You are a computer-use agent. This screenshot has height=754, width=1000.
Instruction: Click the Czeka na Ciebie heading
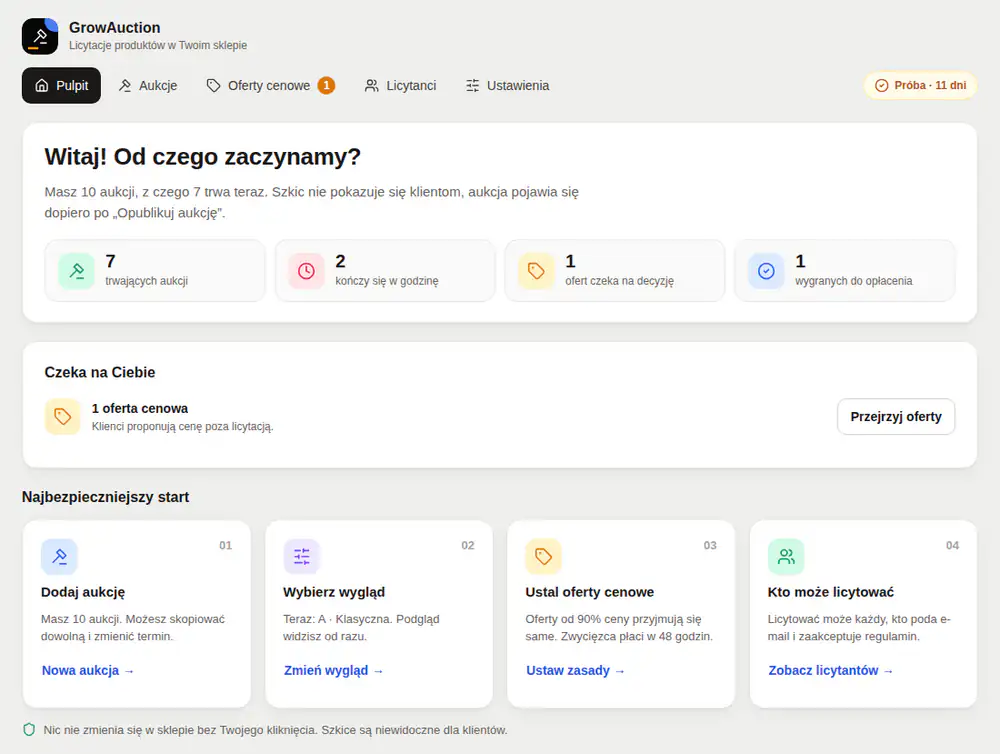click(x=100, y=373)
